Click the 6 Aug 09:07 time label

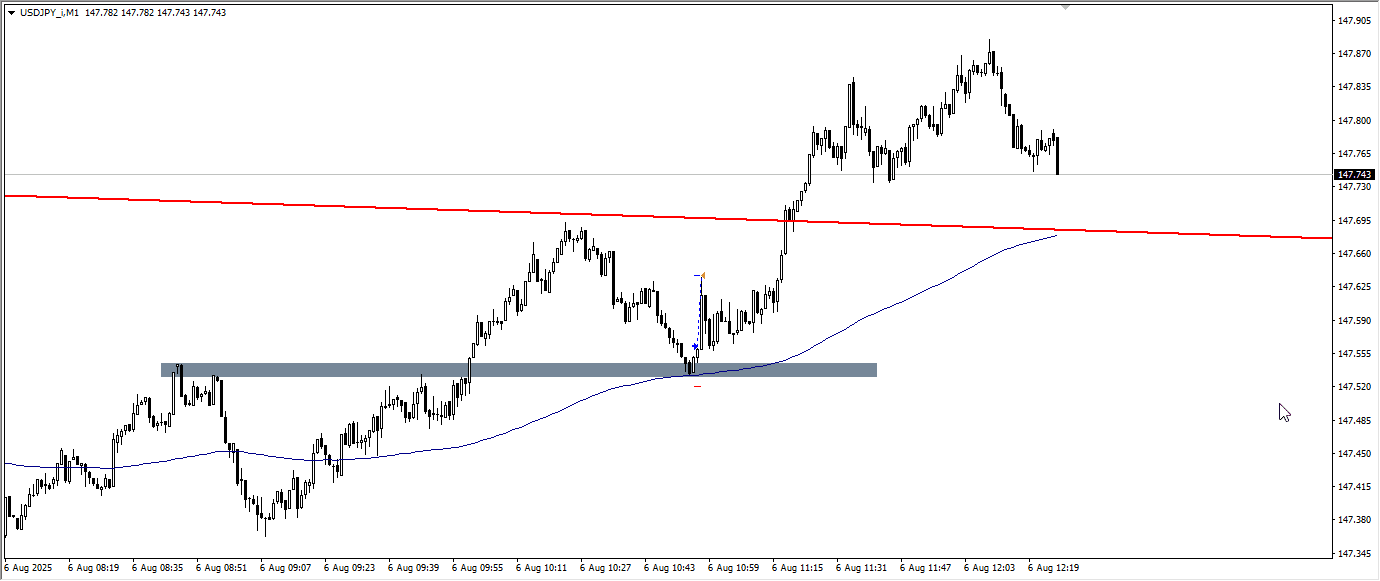pyautogui.click(x=285, y=568)
